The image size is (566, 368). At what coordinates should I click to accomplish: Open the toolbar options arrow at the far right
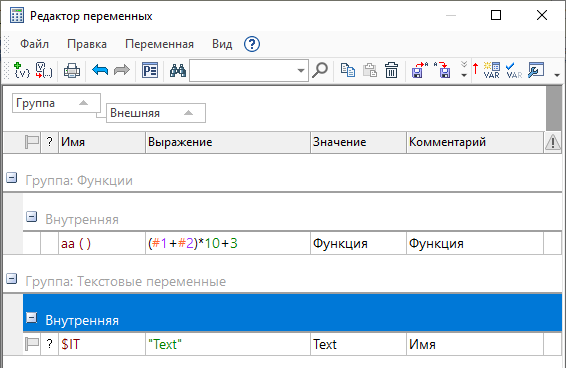pyautogui.click(x=557, y=75)
